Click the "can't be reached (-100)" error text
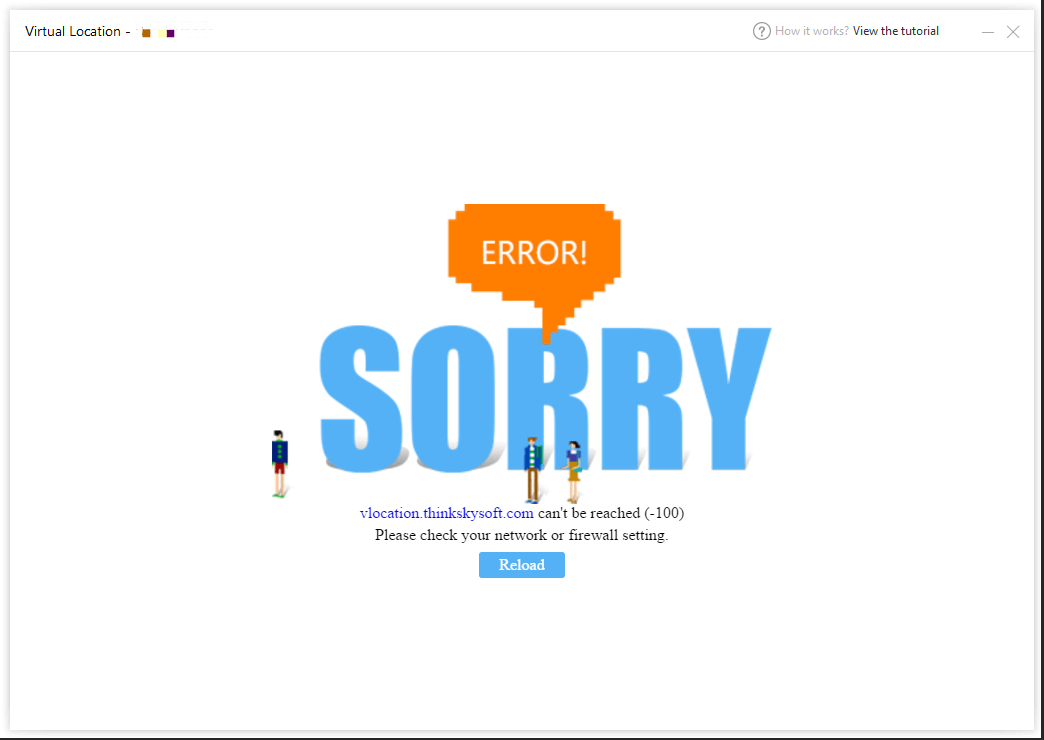Image resolution: width=1044 pixels, height=740 pixels. pos(611,513)
